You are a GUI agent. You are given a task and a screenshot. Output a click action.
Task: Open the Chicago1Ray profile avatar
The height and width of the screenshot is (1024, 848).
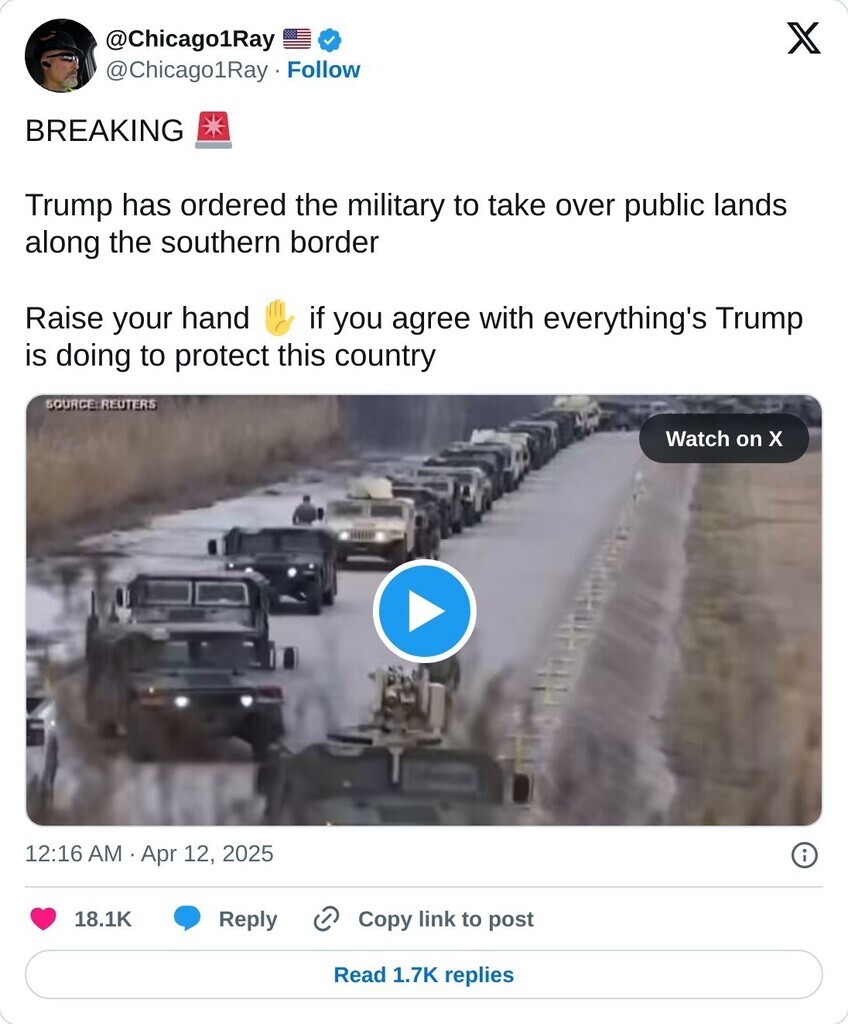pyautogui.click(x=61, y=56)
